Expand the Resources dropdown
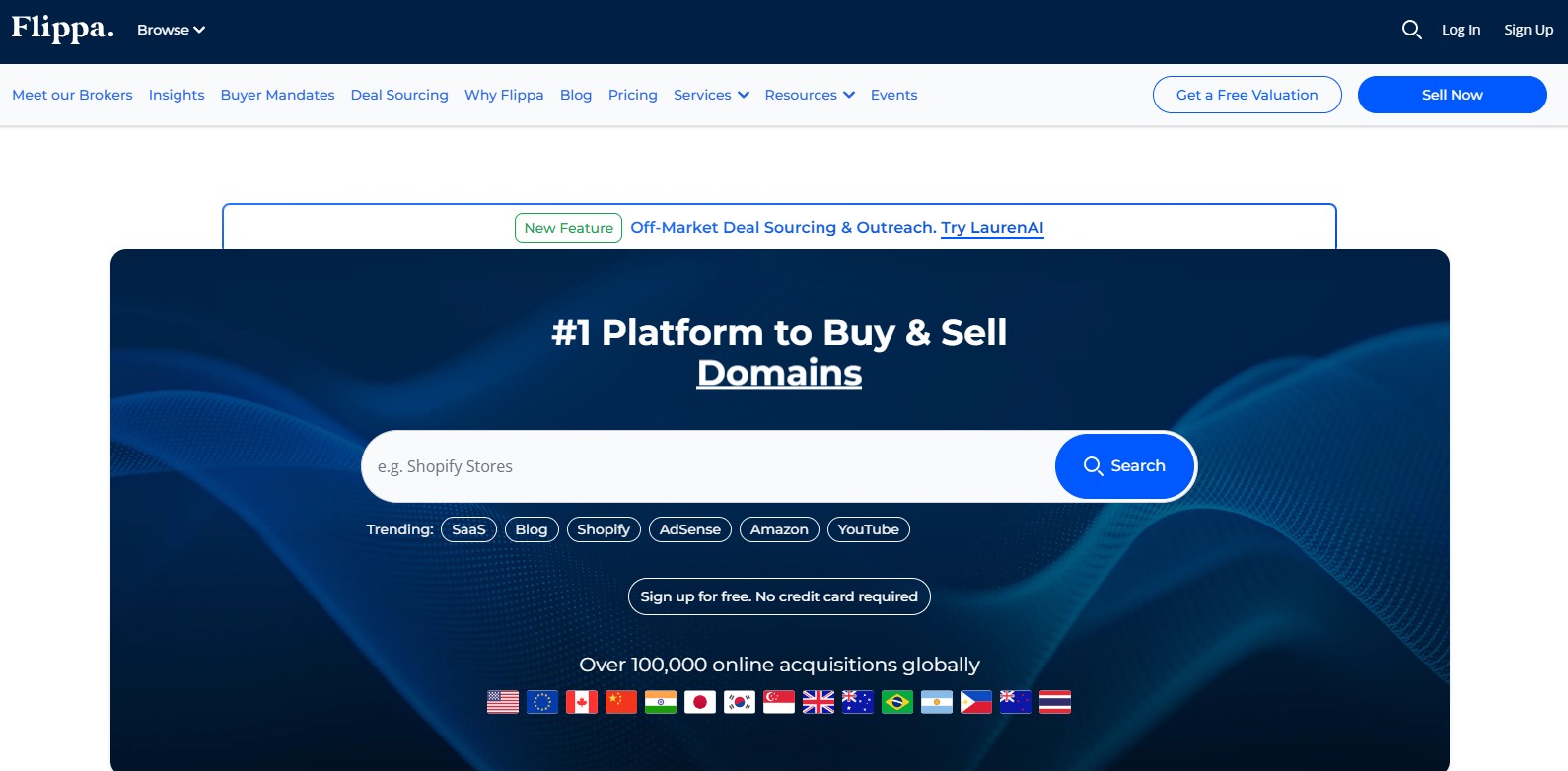 809,95
